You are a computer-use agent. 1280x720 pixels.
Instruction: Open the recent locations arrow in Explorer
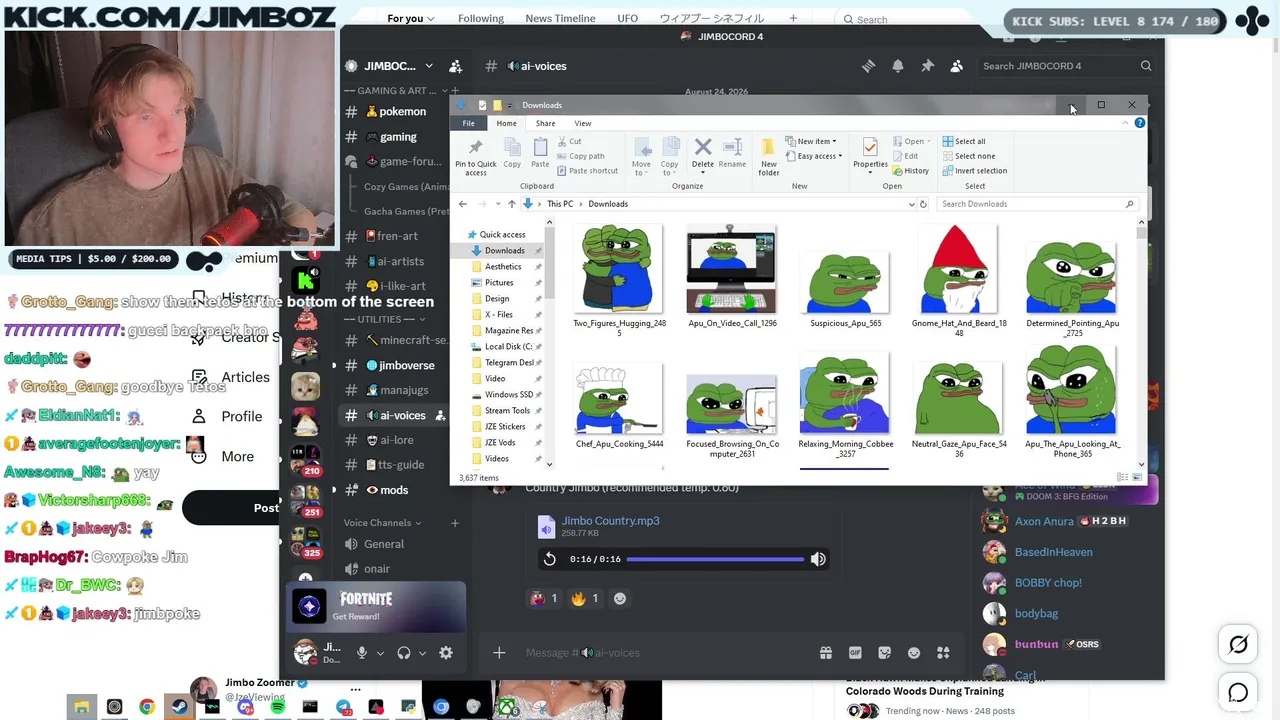tap(497, 204)
